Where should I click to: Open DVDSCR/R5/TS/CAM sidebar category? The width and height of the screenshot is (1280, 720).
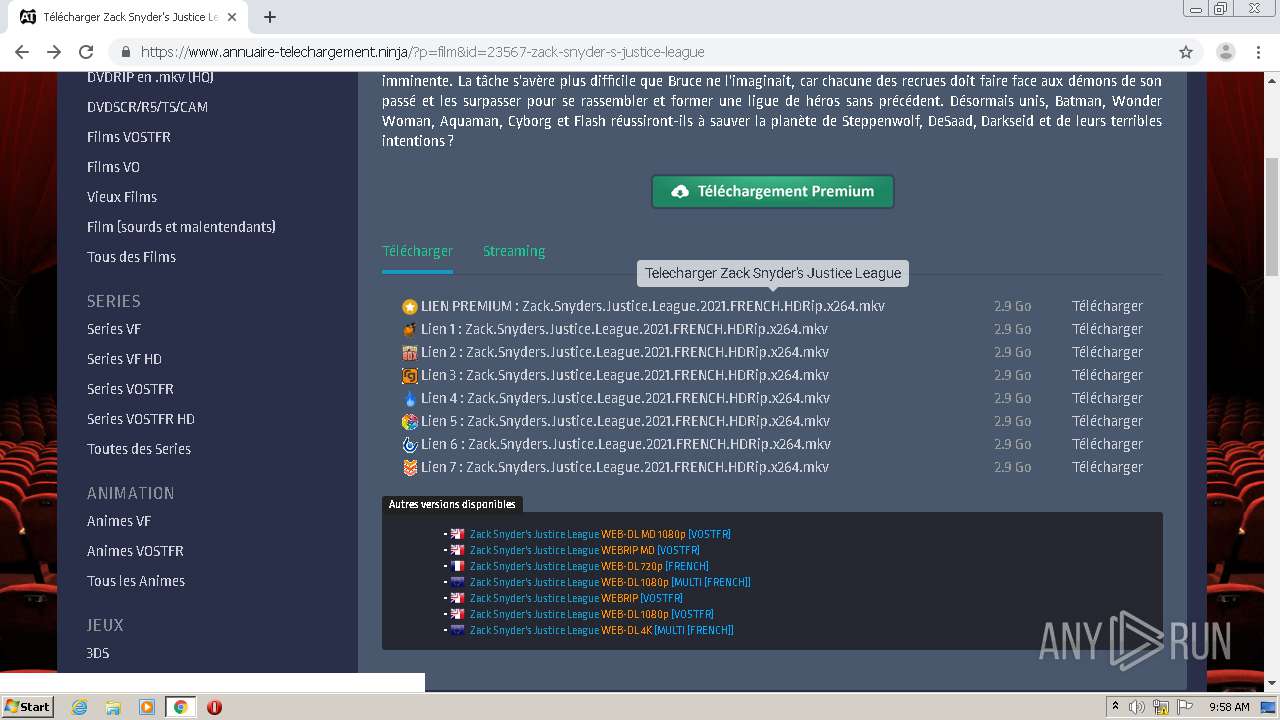(147, 107)
